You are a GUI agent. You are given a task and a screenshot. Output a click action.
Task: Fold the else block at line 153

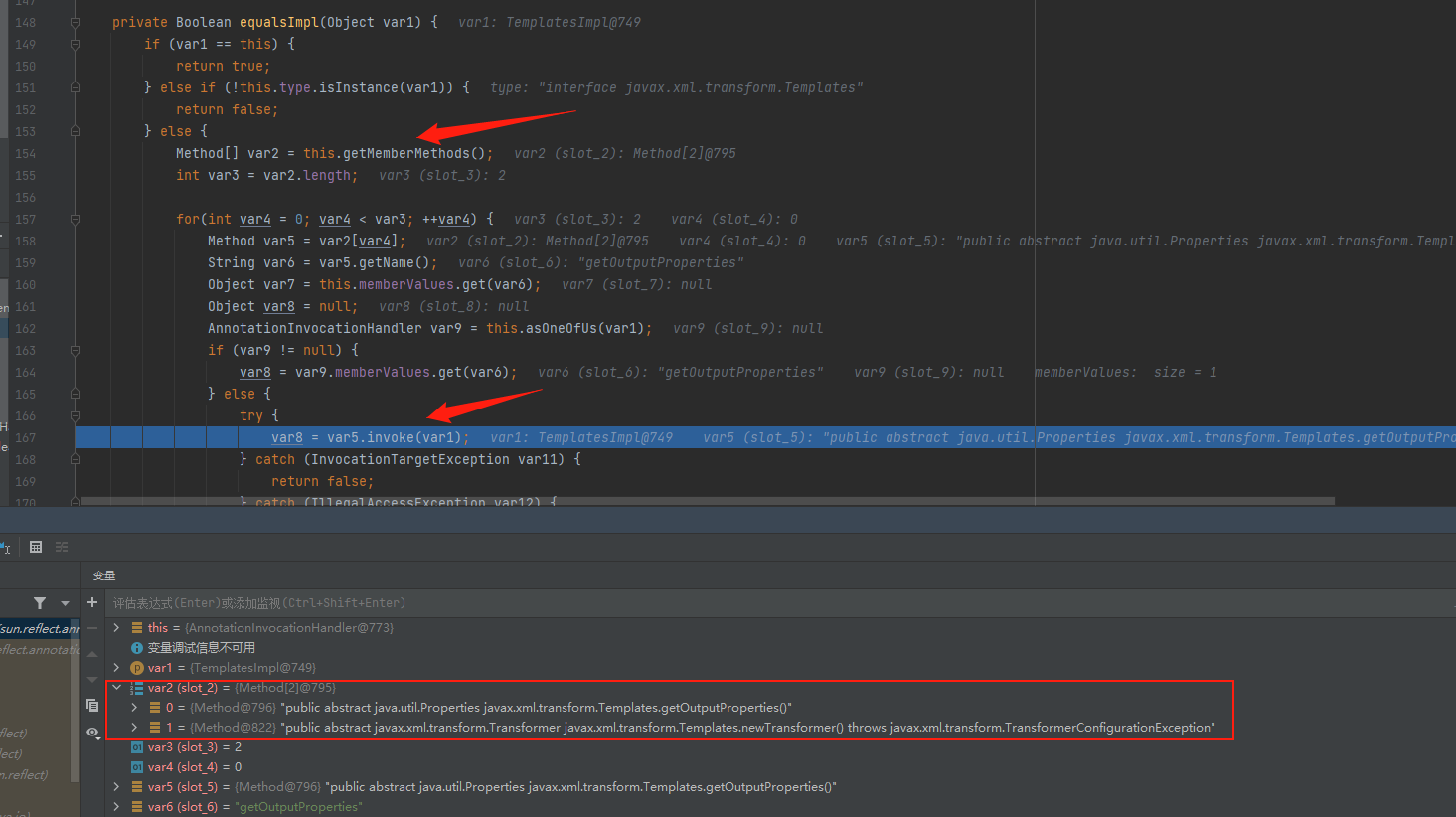(75, 131)
